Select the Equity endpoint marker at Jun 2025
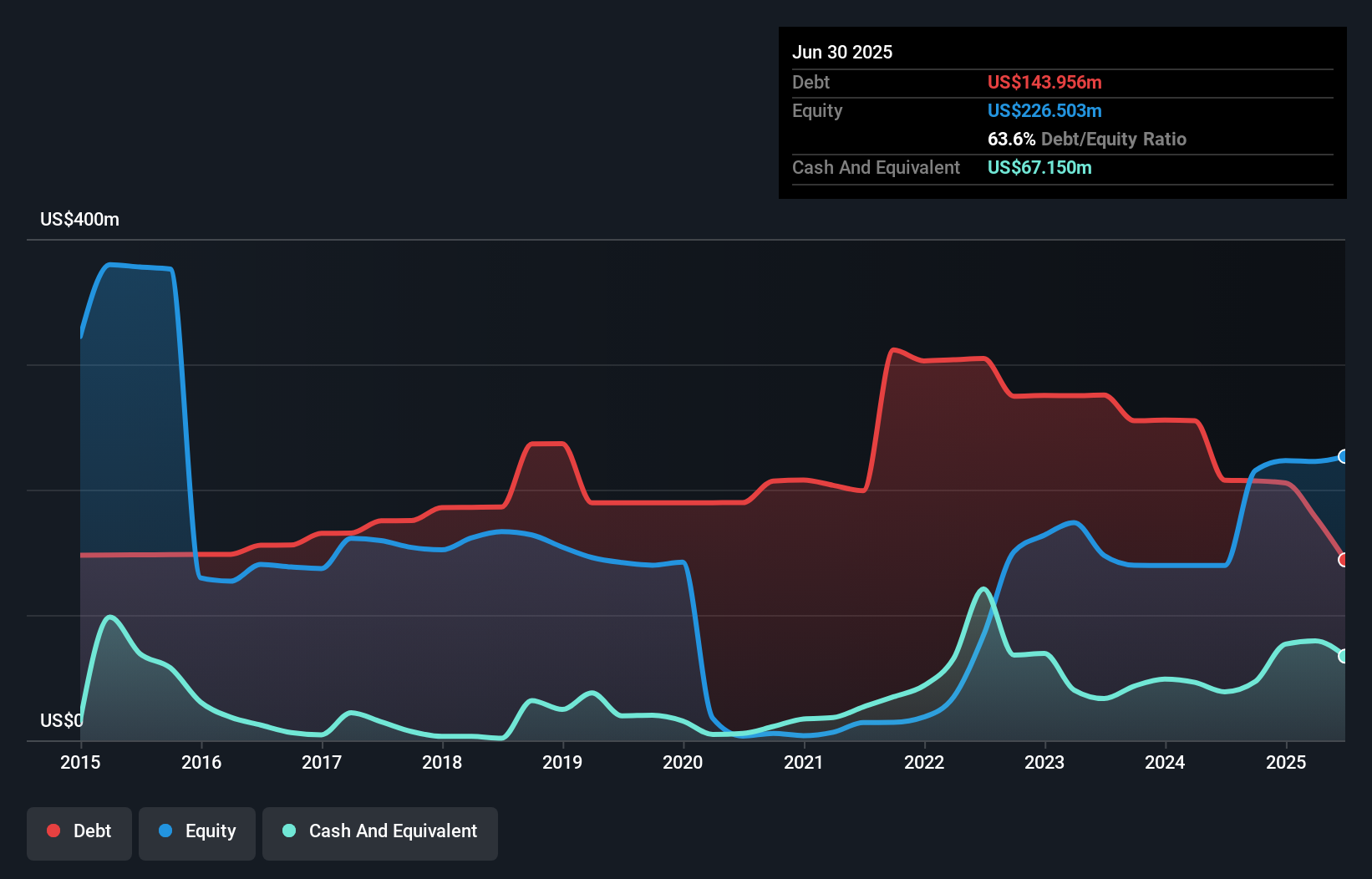The height and width of the screenshot is (879, 1372). [x=1344, y=456]
